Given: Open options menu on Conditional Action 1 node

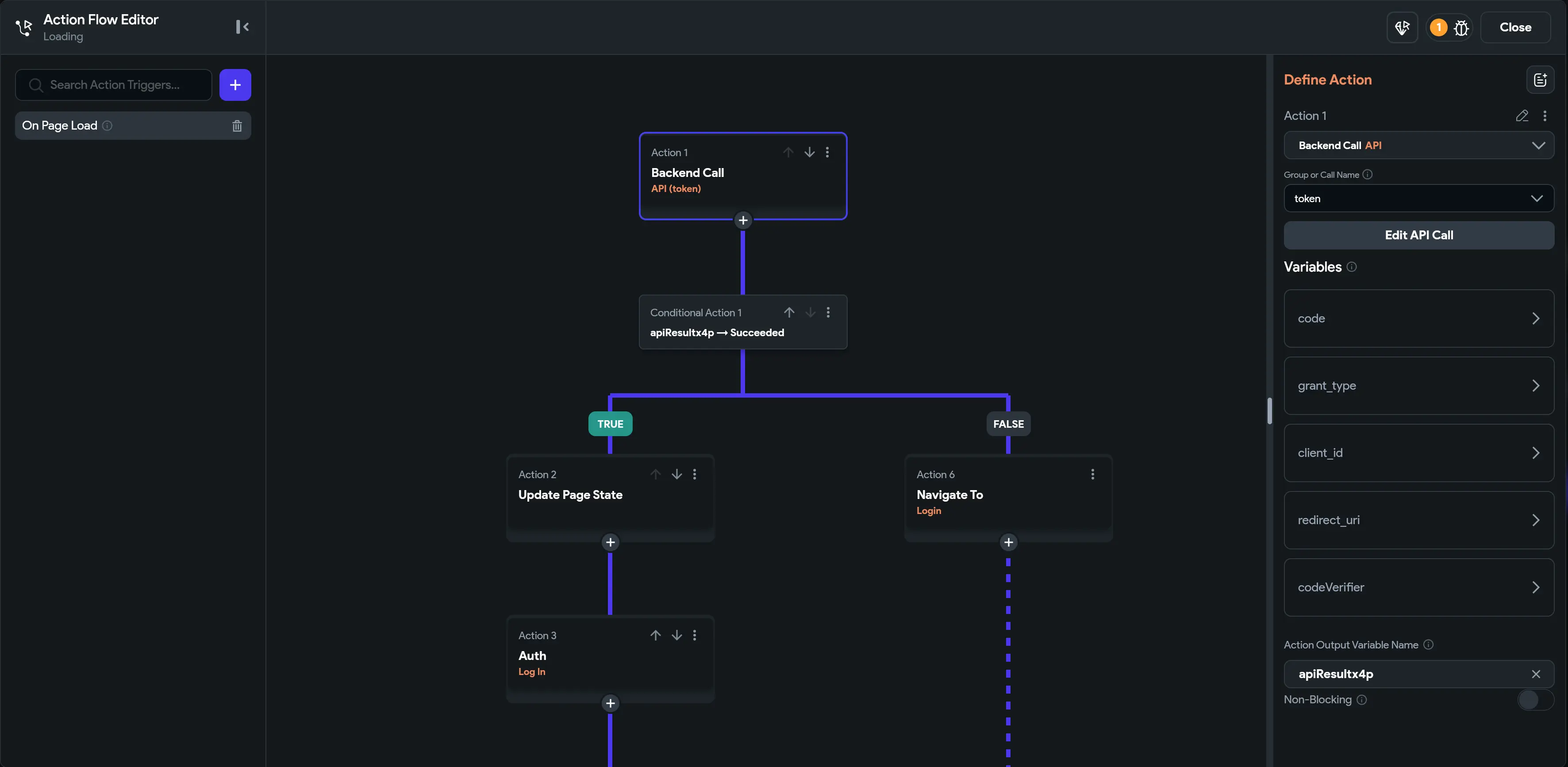Looking at the screenshot, I should (828, 312).
